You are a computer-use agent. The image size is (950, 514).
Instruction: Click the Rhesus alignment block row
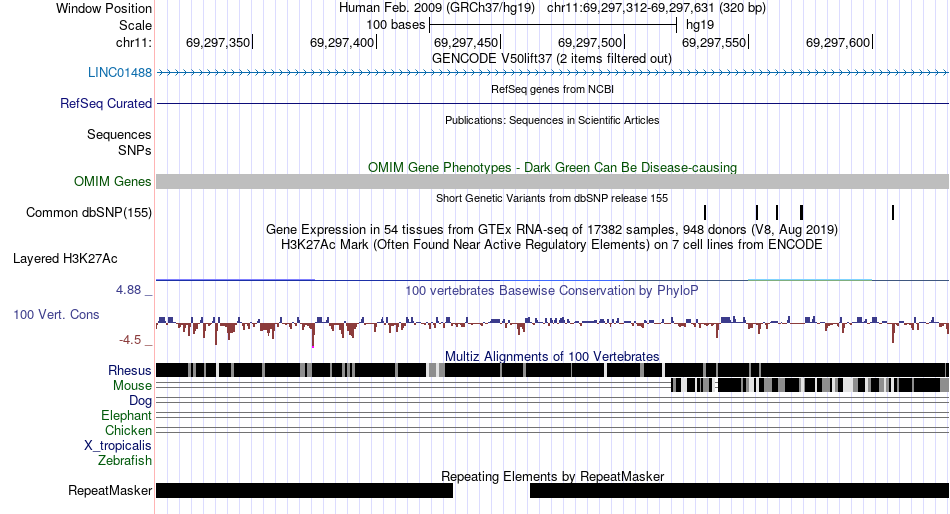click(553, 370)
